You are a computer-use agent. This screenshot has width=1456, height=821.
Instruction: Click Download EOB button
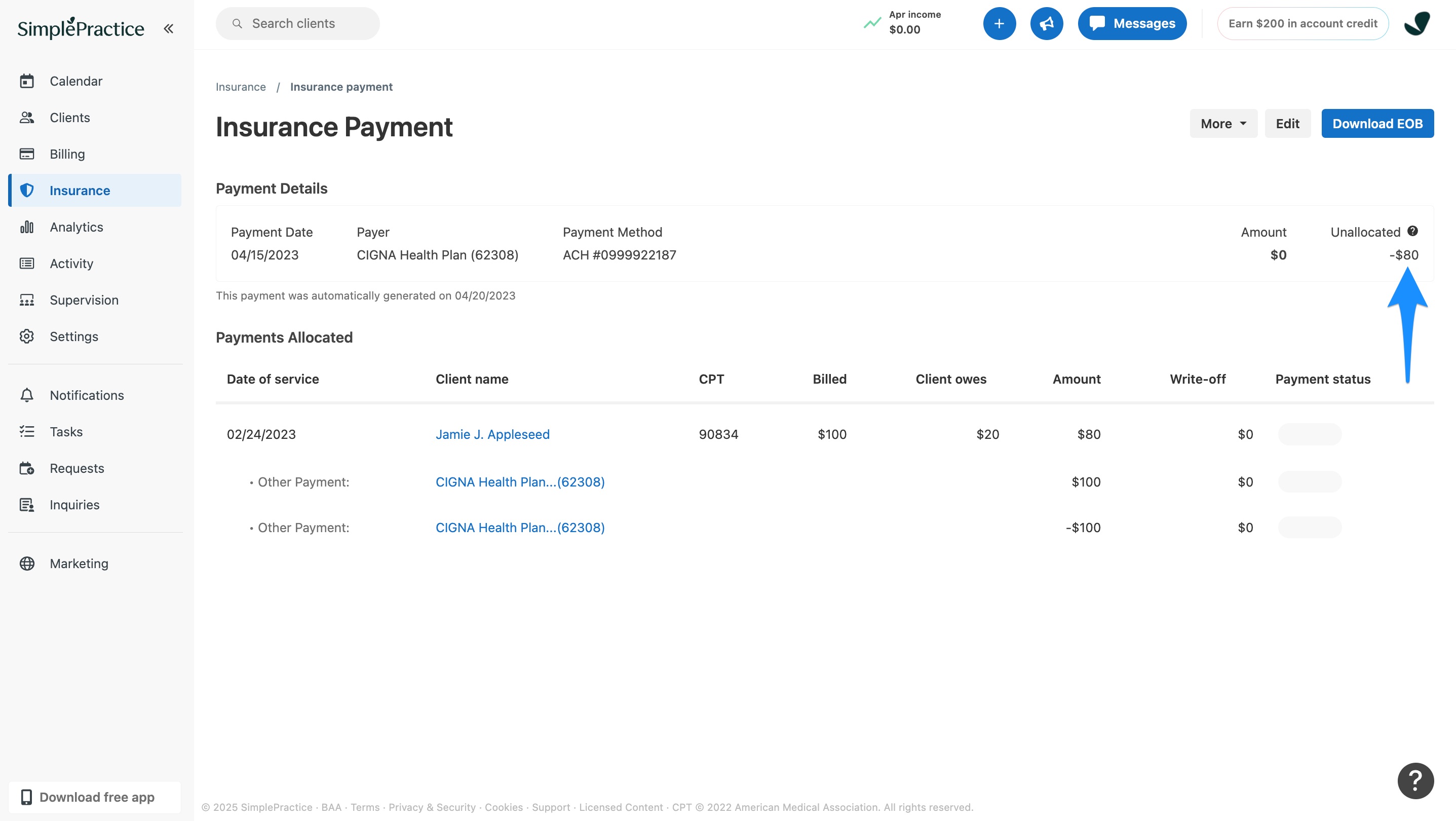(1377, 123)
